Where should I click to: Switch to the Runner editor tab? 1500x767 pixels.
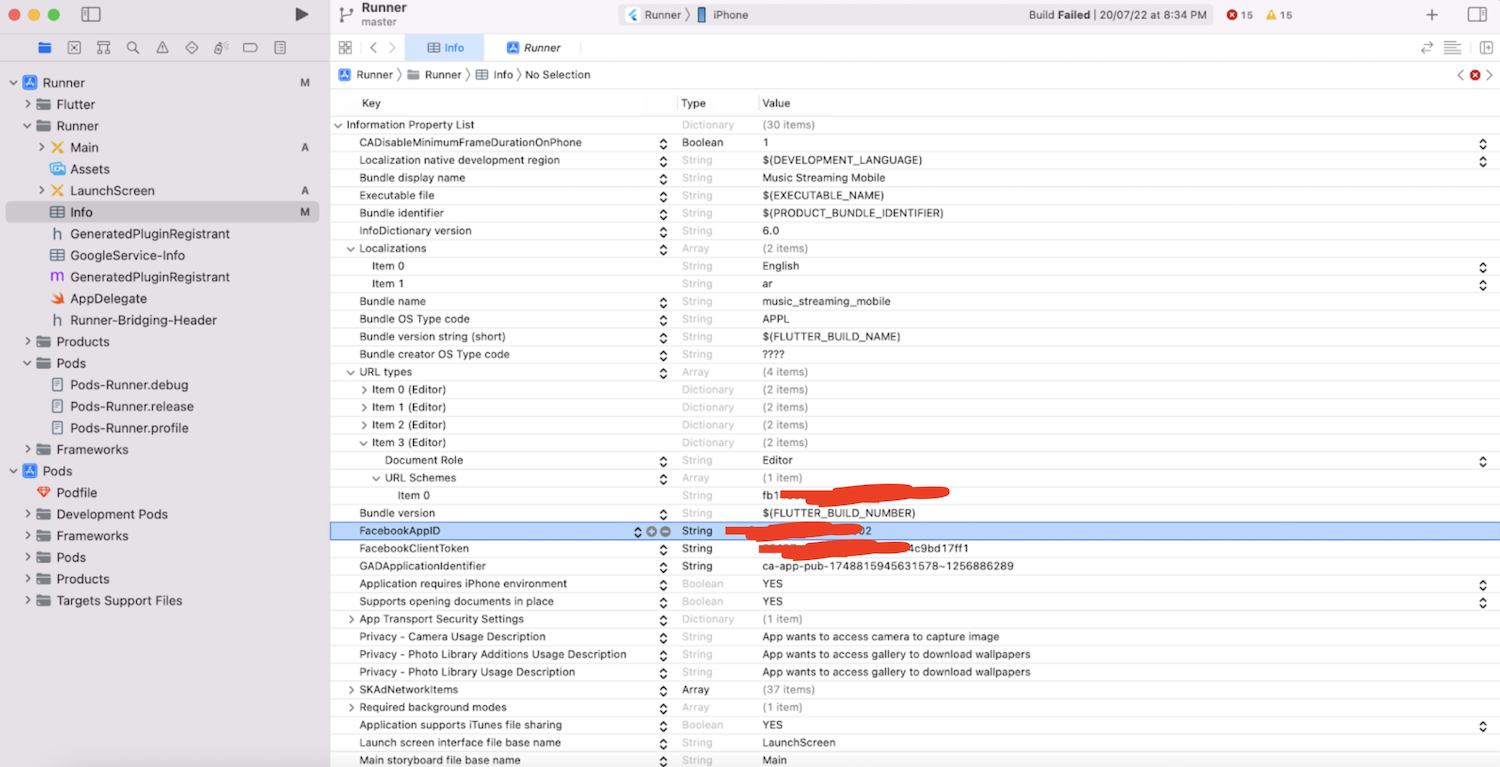(x=534, y=47)
